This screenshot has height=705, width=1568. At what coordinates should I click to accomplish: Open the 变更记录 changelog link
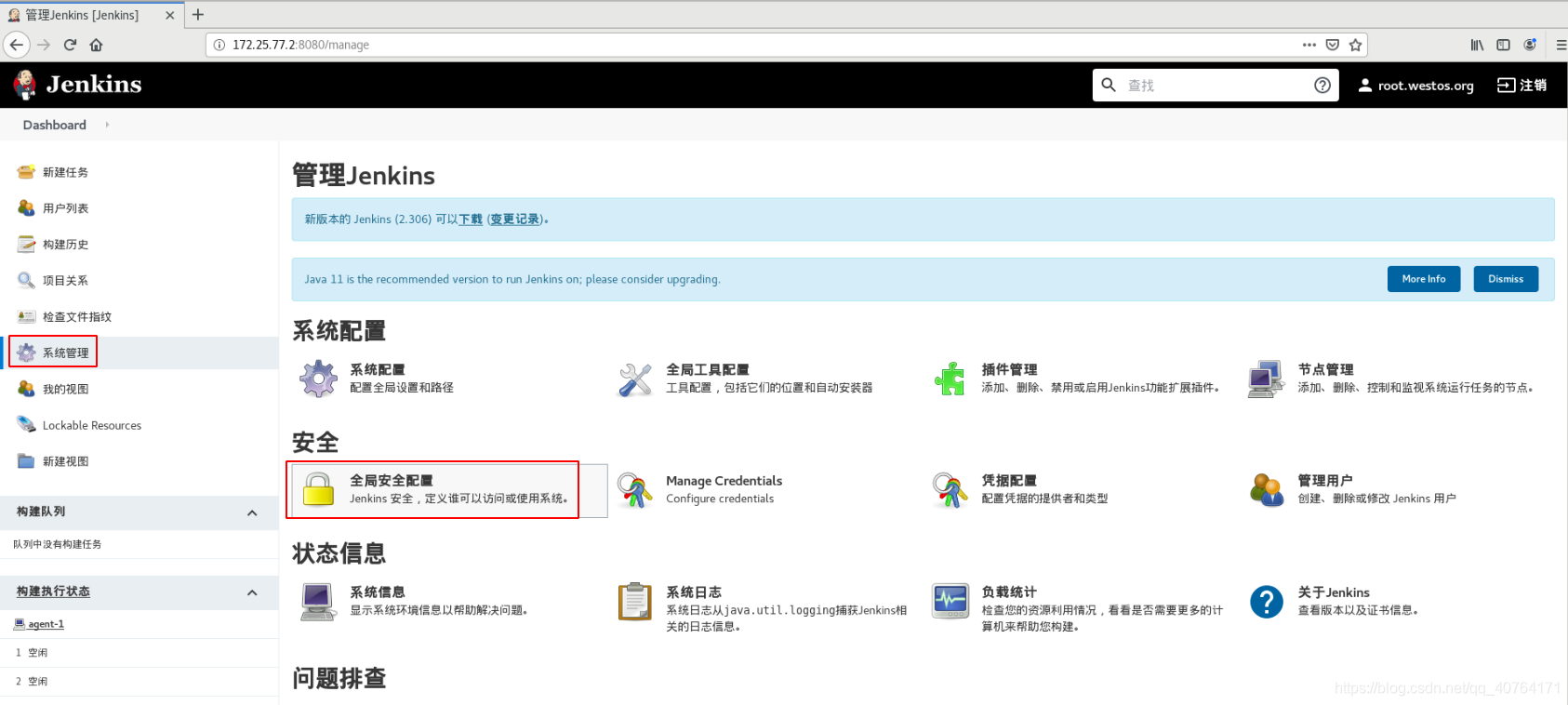pos(515,219)
